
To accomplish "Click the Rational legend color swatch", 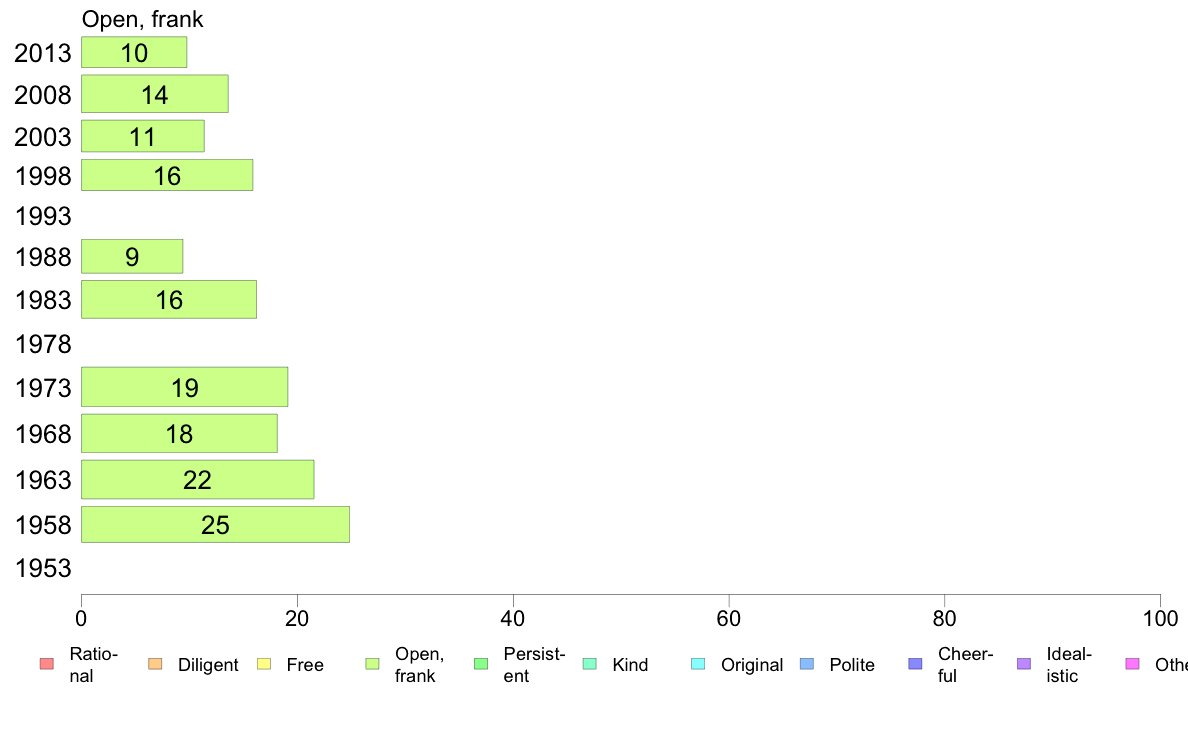I will point(47,664).
